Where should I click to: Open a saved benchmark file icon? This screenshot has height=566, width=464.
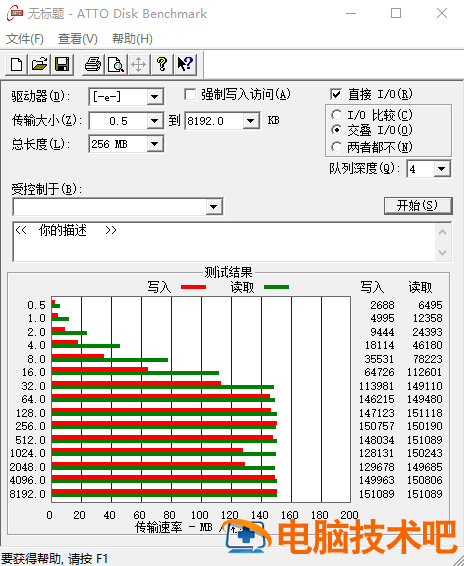point(39,65)
